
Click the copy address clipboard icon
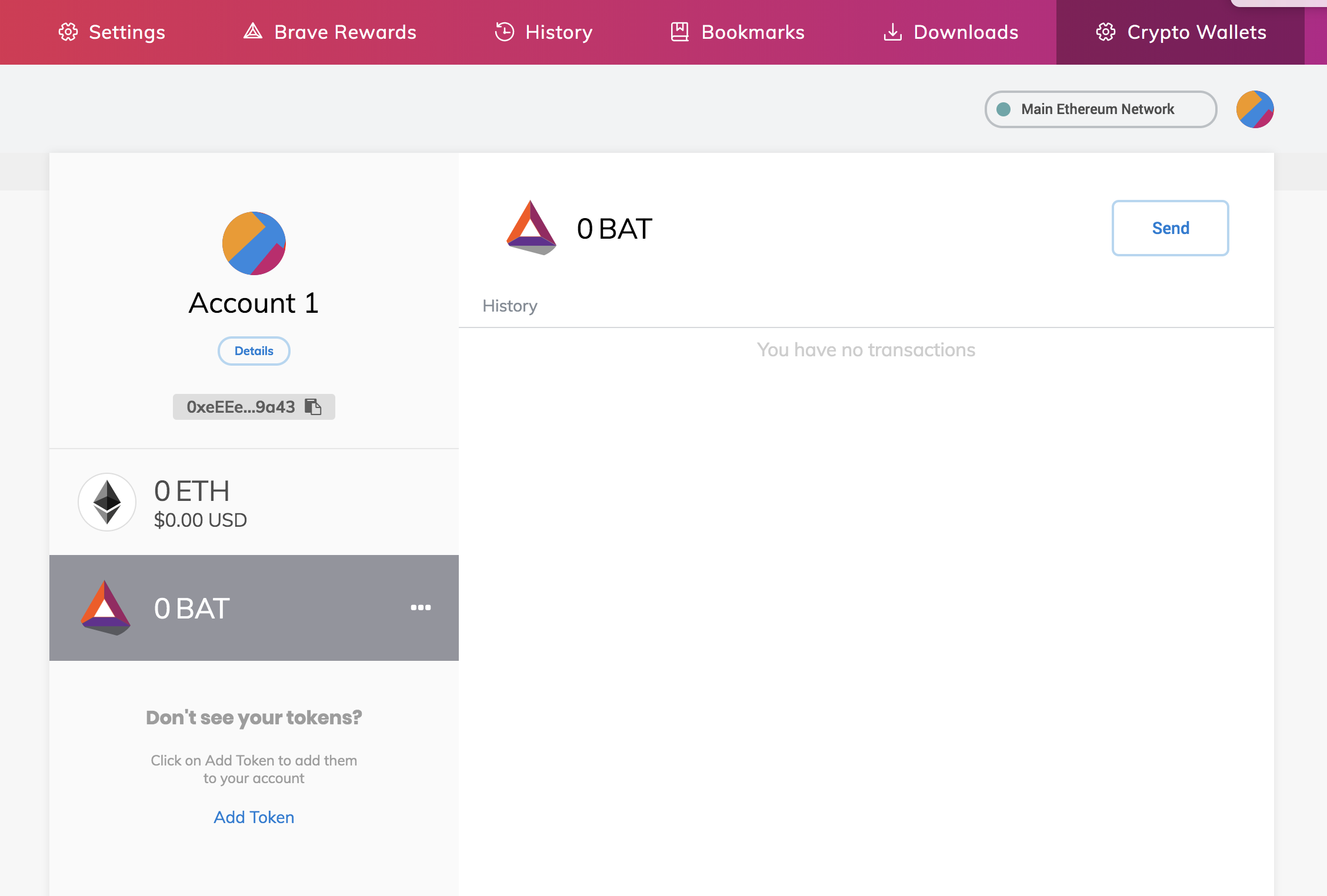[x=313, y=407]
